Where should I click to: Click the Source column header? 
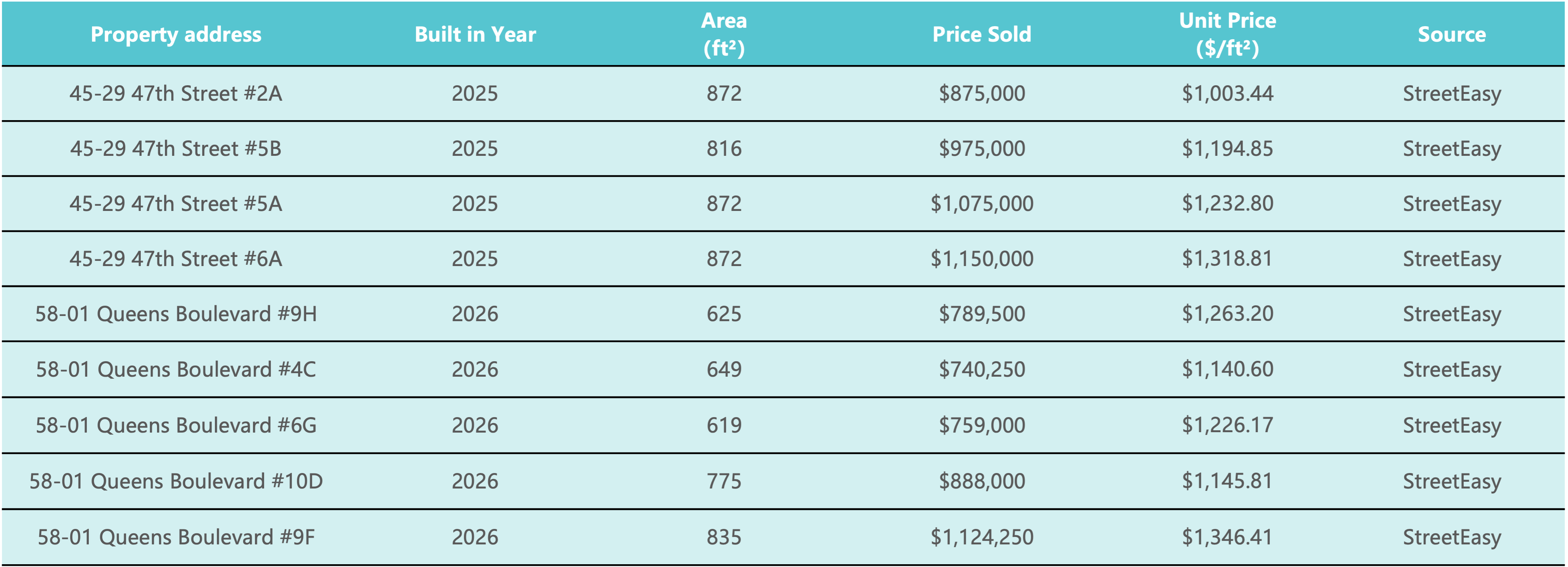(x=1452, y=34)
